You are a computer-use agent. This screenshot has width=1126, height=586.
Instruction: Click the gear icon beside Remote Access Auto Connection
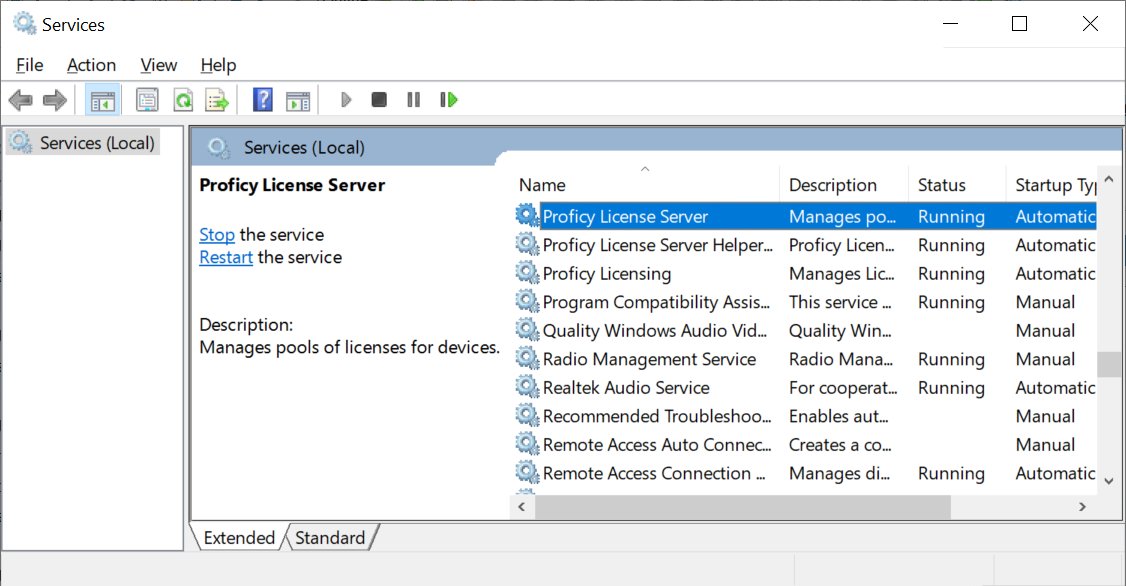coord(527,445)
